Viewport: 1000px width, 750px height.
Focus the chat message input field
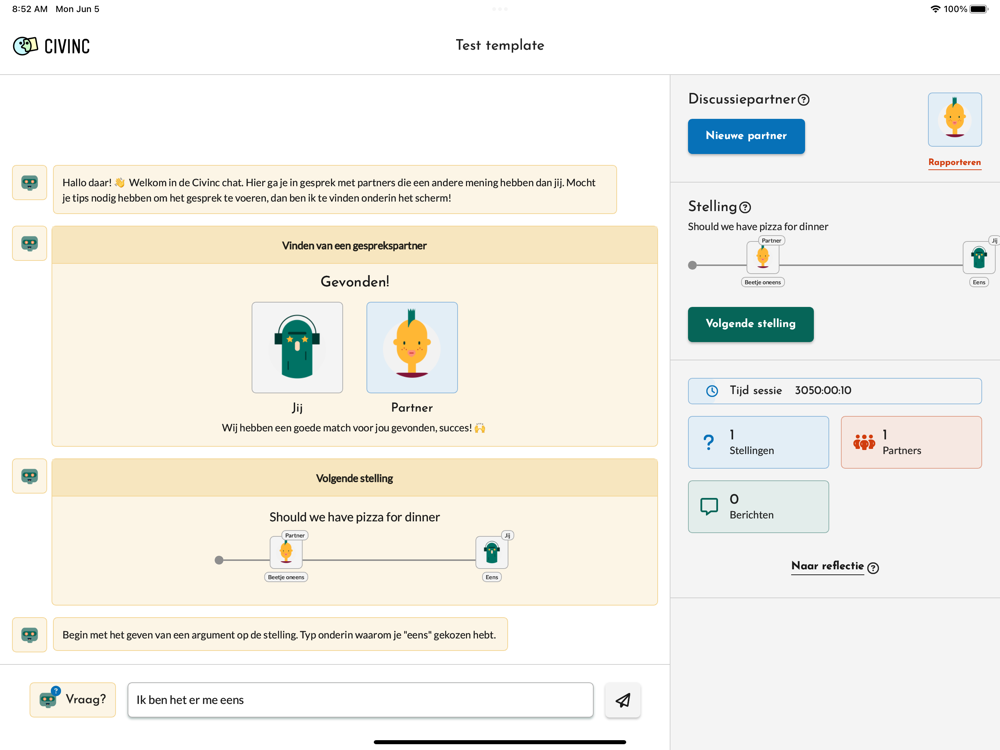(360, 700)
